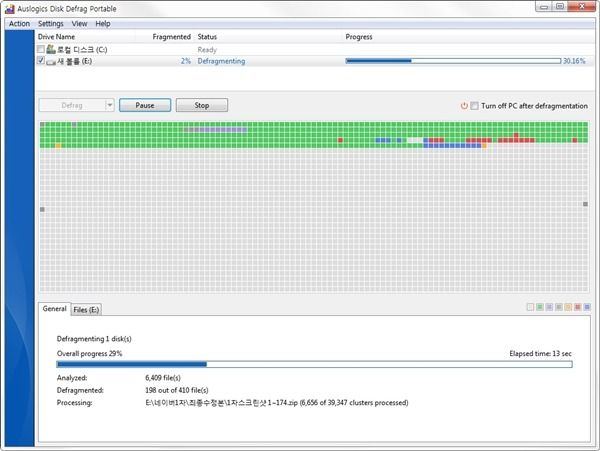Click the red power icon
The width and height of the screenshot is (600, 451).
coord(464,106)
